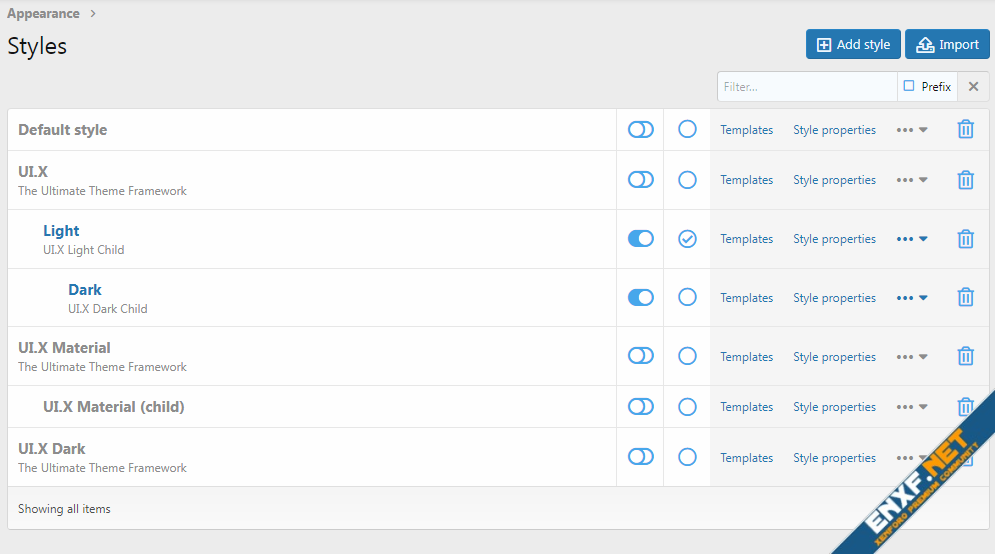
Task: Click the Filter input field
Action: [x=806, y=87]
